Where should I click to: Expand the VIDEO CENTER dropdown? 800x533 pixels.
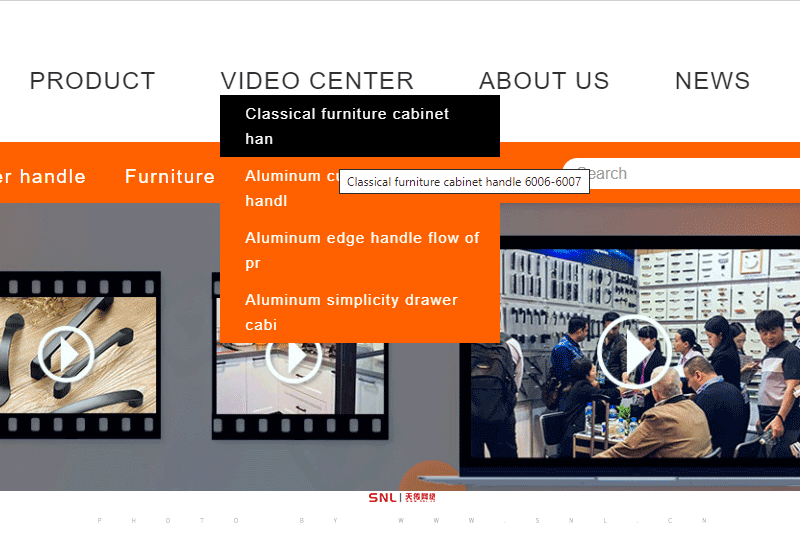pos(317,81)
